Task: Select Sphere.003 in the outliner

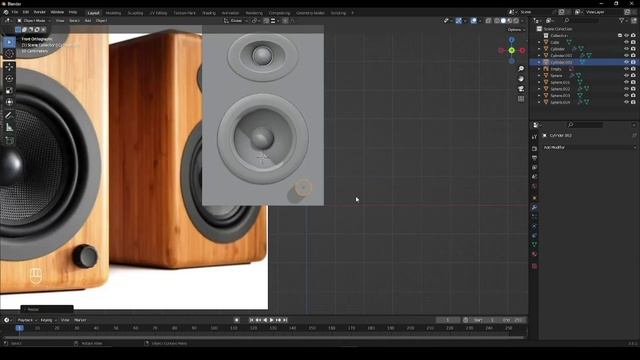Action: (x=560, y=96)
